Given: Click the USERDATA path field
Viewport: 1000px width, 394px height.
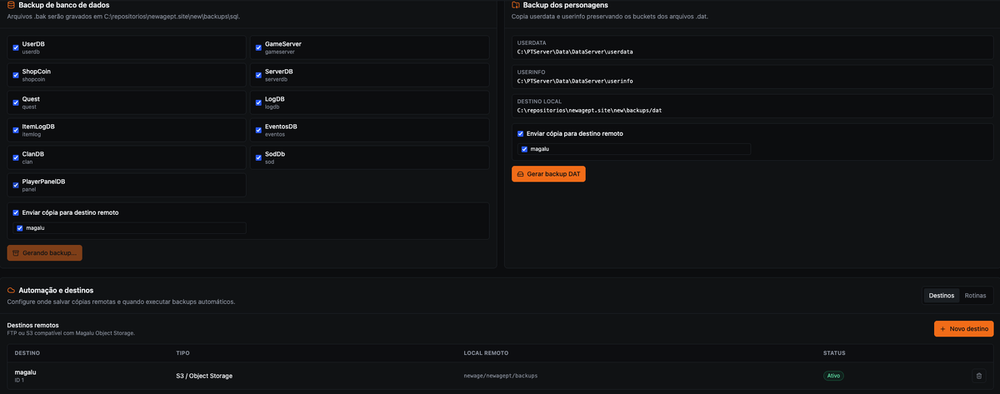Looking at the screenshot, I should tap(753, 47).
